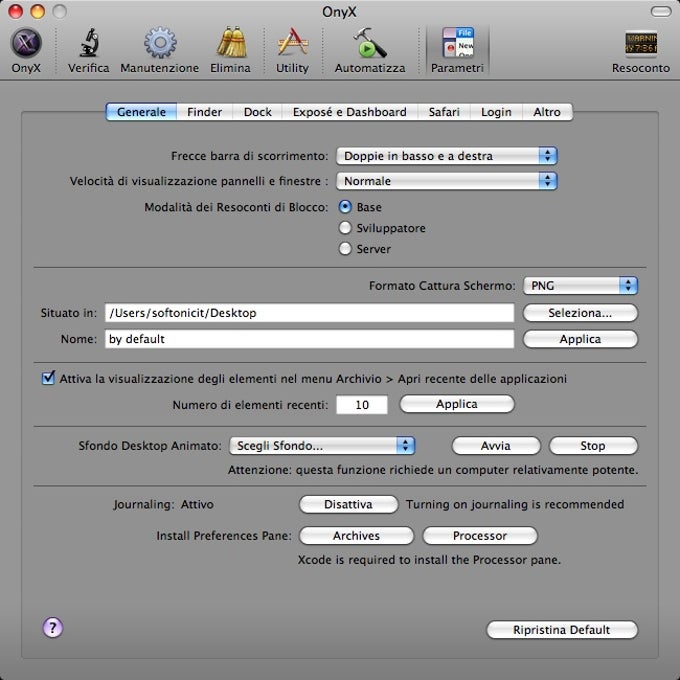
Task: Click the 'Sfondo Desktop Animato:' label
Action: [150, 446]
